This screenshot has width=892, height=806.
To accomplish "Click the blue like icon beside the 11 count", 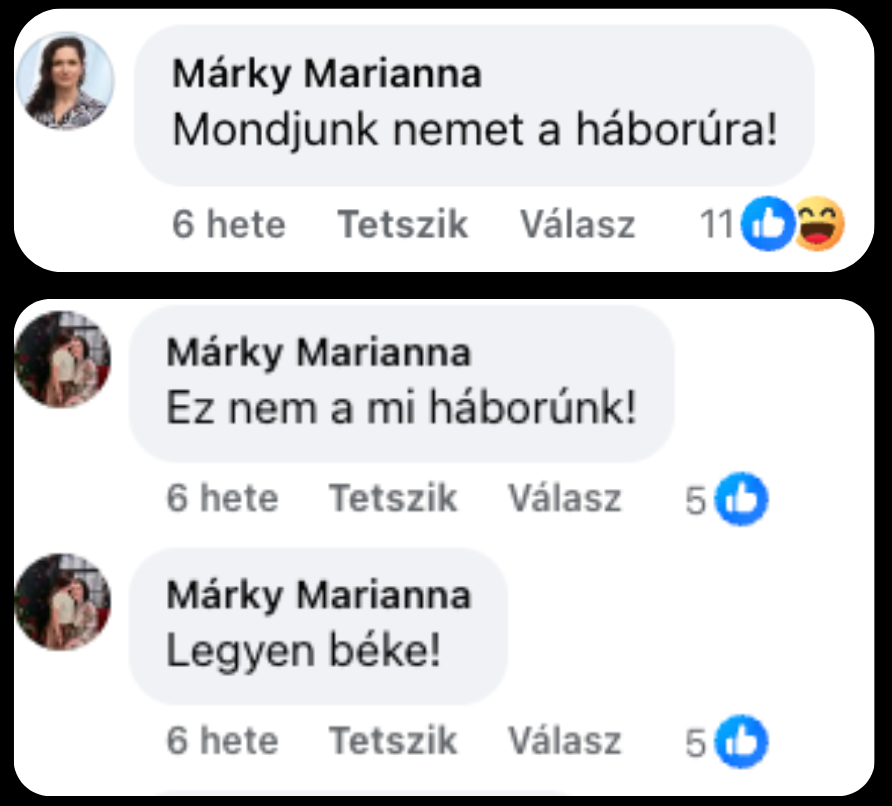I will pyautogui.click(x=768, y=224).
